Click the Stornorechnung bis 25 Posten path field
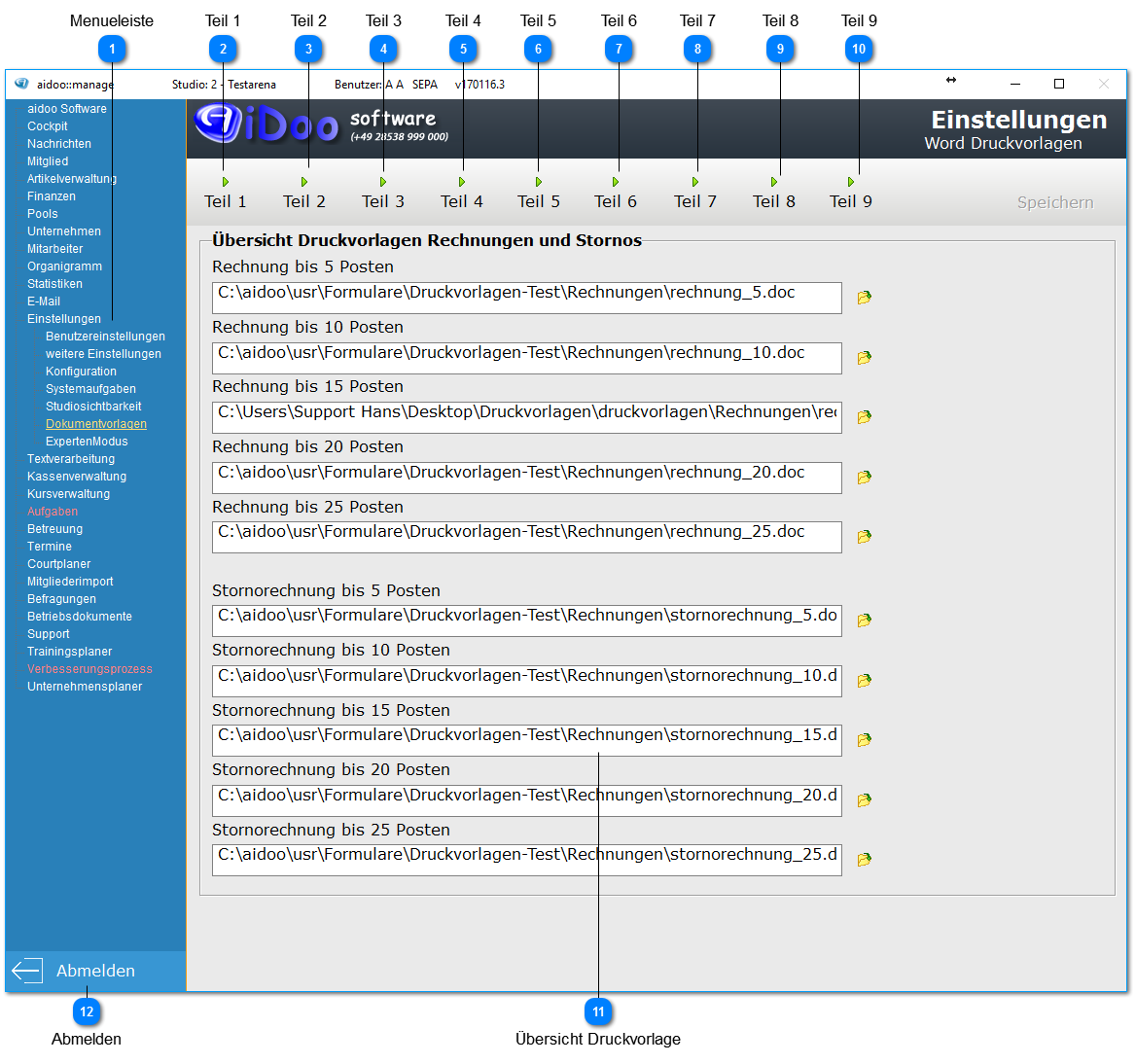Screen dimensions: 1136x1064 [527, 860]
